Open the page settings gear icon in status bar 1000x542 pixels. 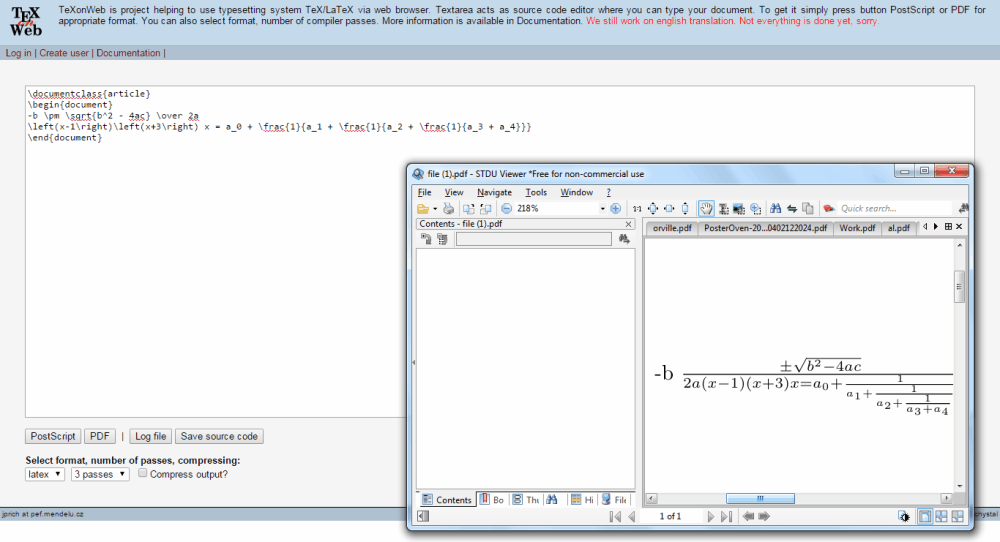coord(904,516)
